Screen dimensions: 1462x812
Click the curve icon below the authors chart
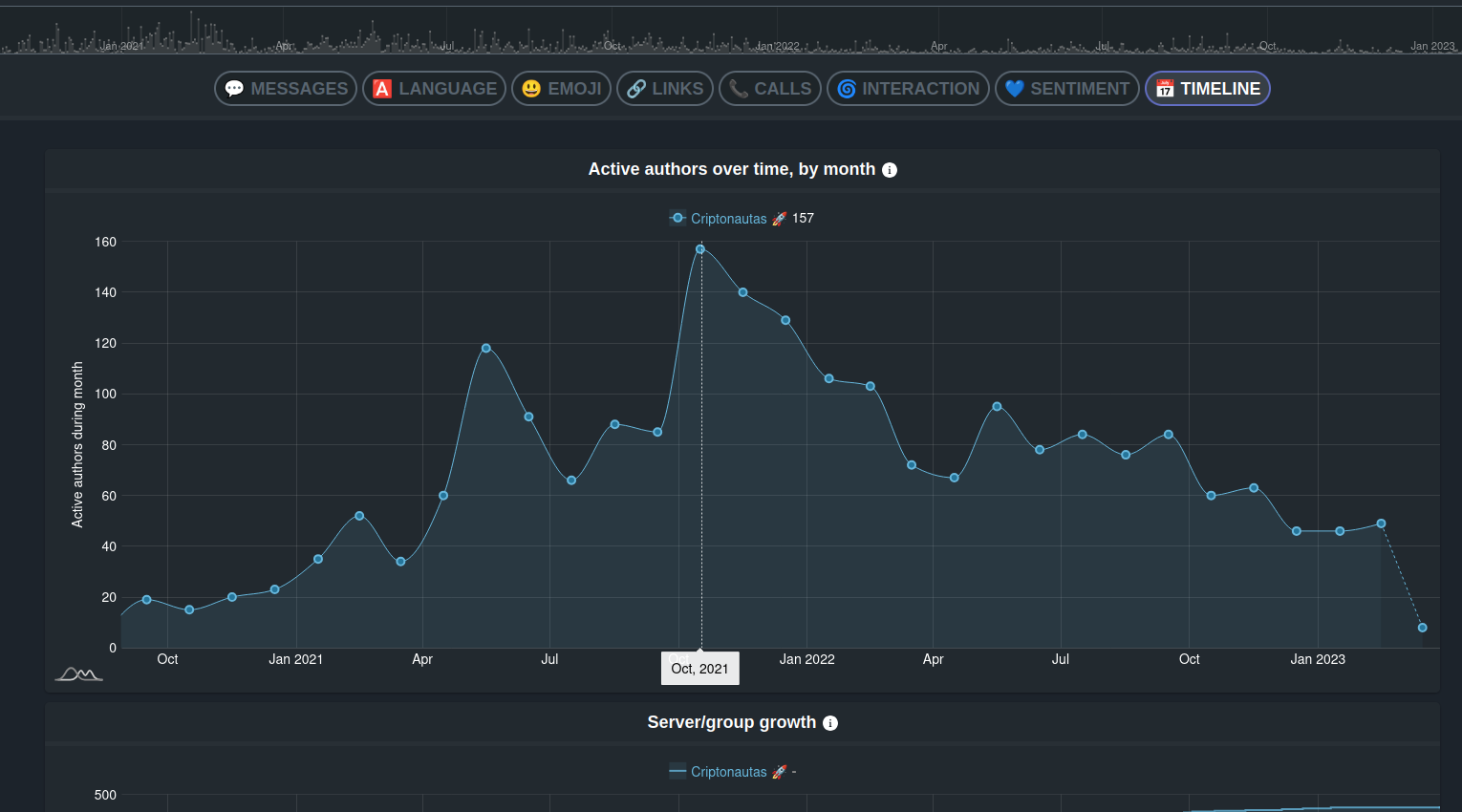tap(78, 674)
